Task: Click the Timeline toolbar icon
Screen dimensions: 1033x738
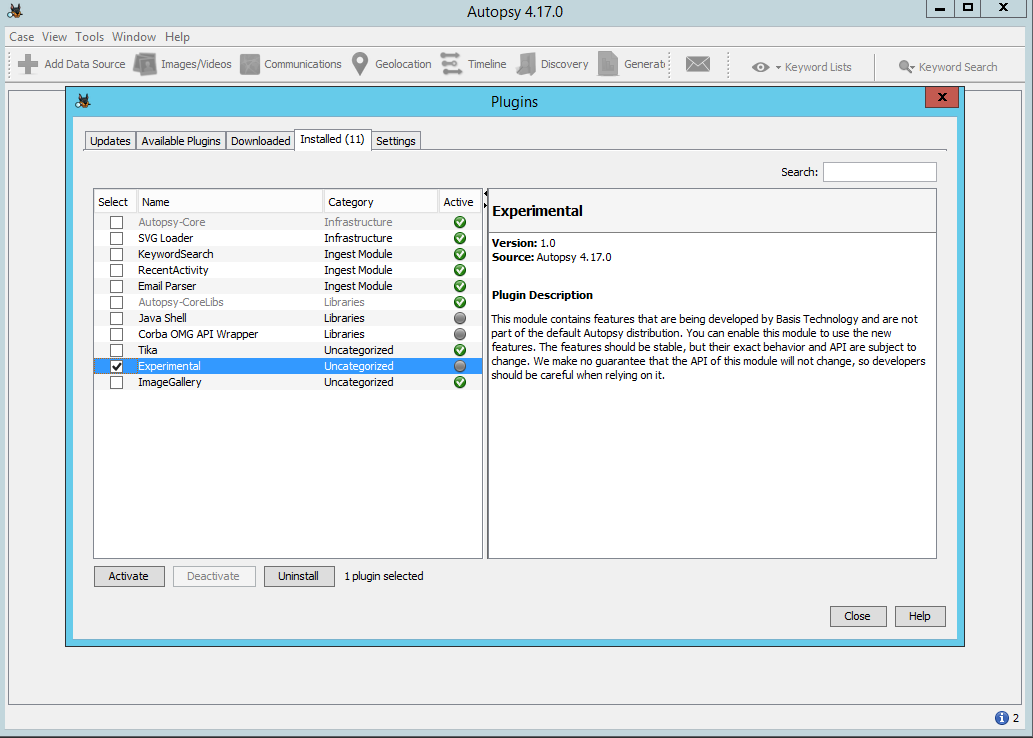Action: point(451,64)
